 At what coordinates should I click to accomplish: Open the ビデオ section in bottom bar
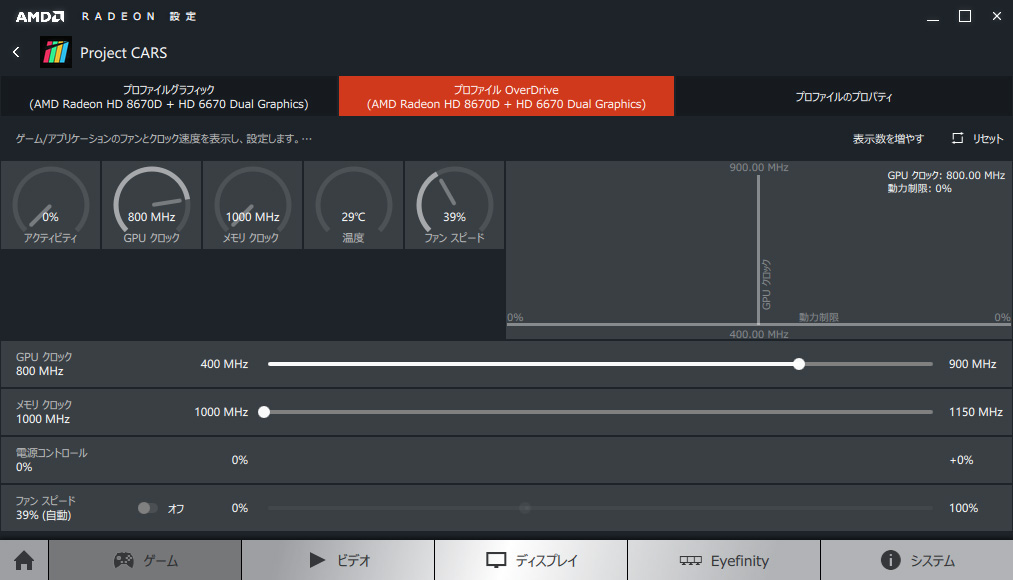[338, 560]
